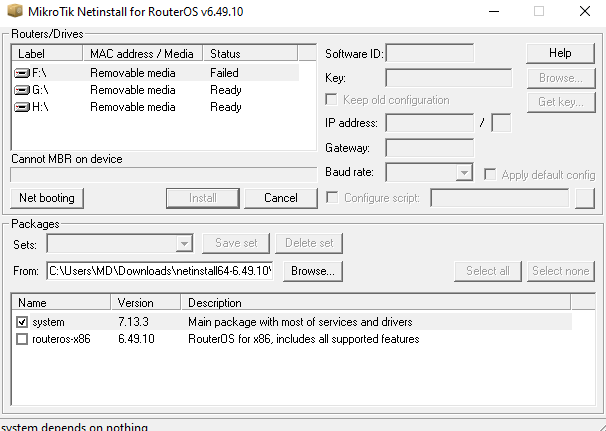Click 'RouterOS for x86' description text
Viewport: 606px width, 431px height.
[304, 339]
